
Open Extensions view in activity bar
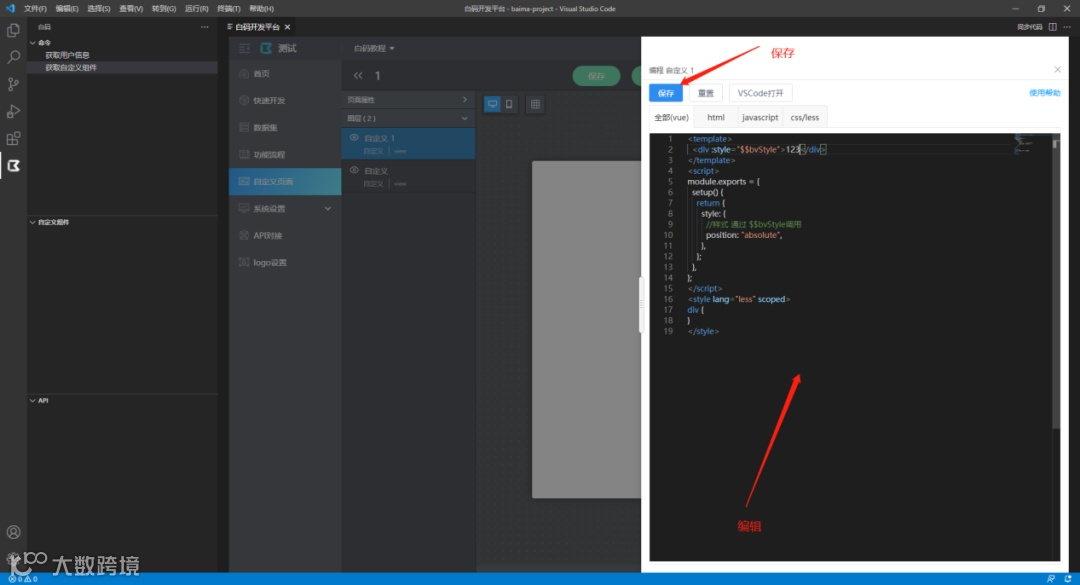pyautogui.click(x=13, y=138)
